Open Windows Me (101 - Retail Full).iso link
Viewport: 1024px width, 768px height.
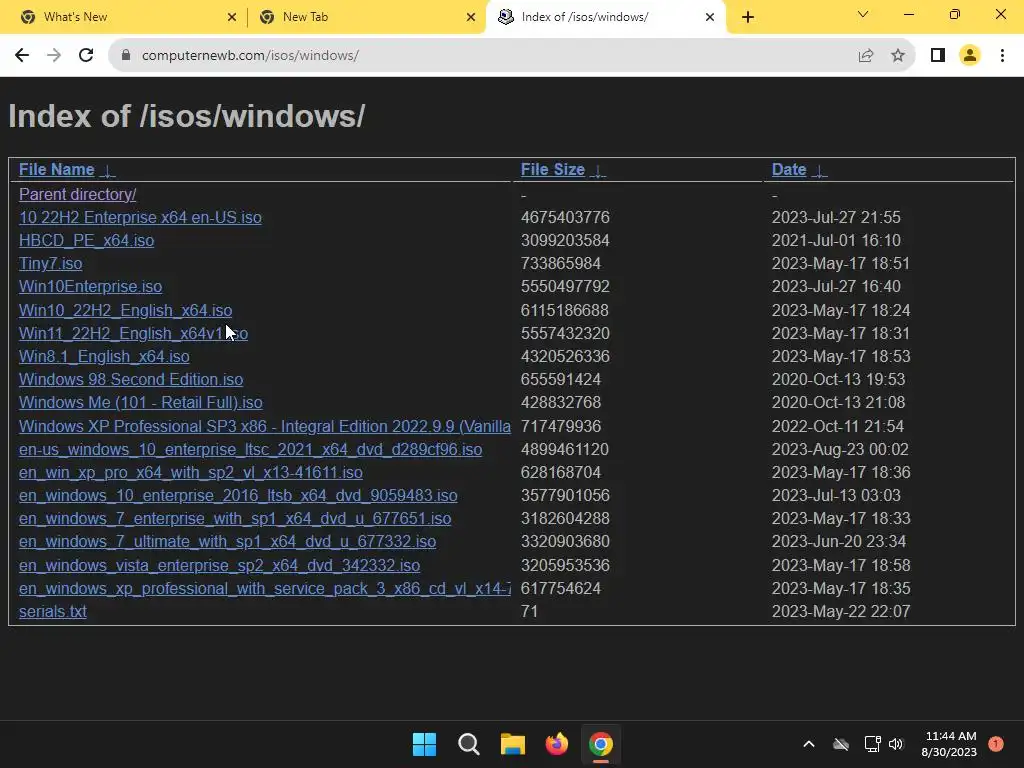140,402
